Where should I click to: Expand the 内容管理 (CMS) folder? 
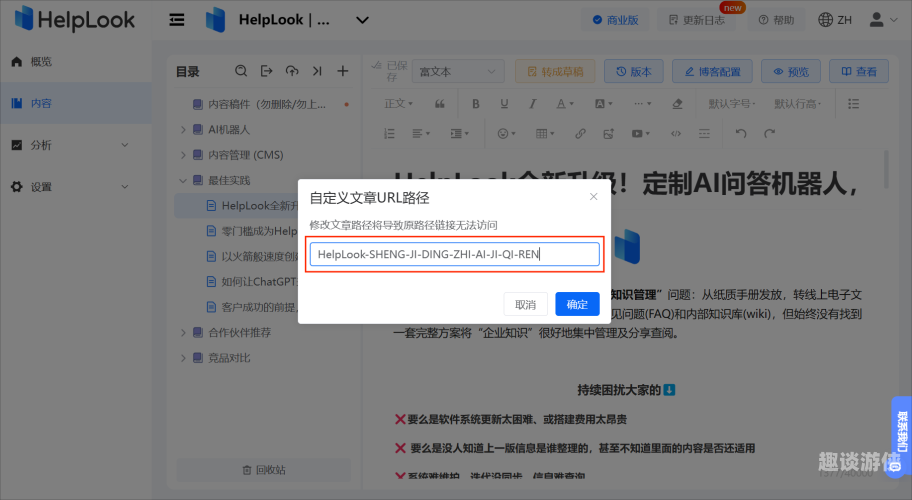coord(183,155)
